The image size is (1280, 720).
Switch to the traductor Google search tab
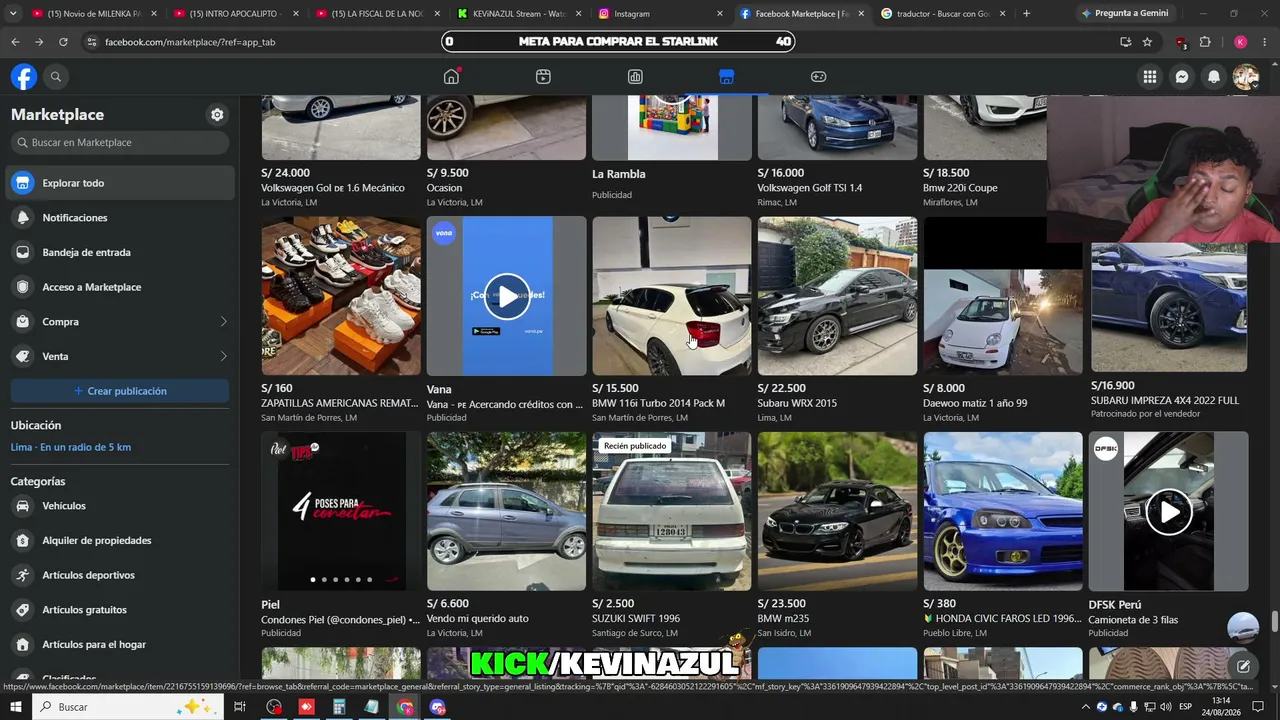point(943,14)
